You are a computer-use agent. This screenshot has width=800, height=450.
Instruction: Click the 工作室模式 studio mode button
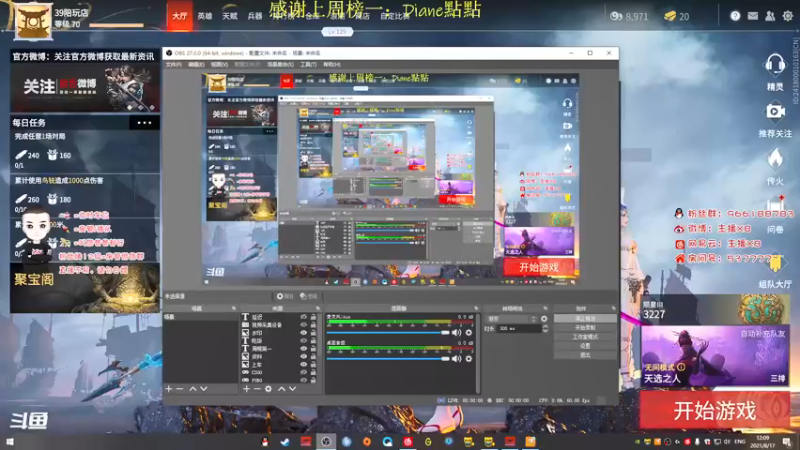(x=585, y=337)
